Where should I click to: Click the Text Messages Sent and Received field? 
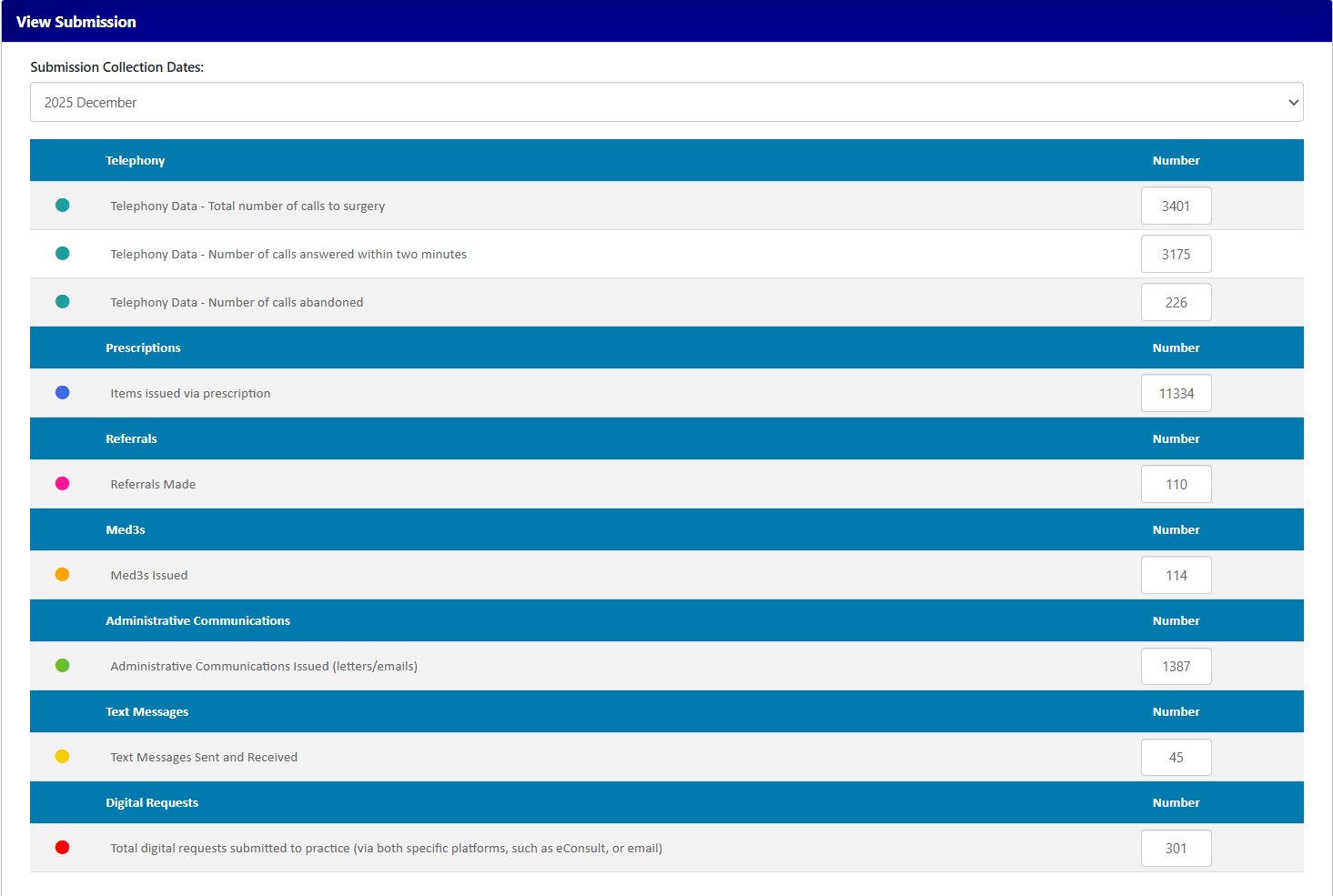tap(1176, 757)
